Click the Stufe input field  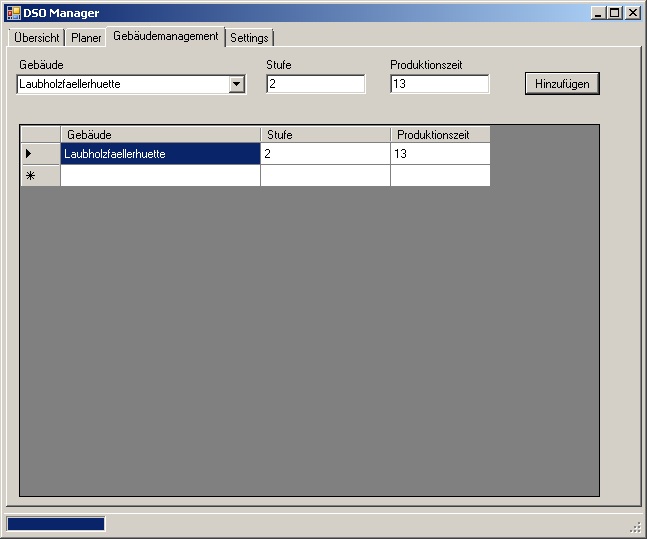click(x=315, y=85)
